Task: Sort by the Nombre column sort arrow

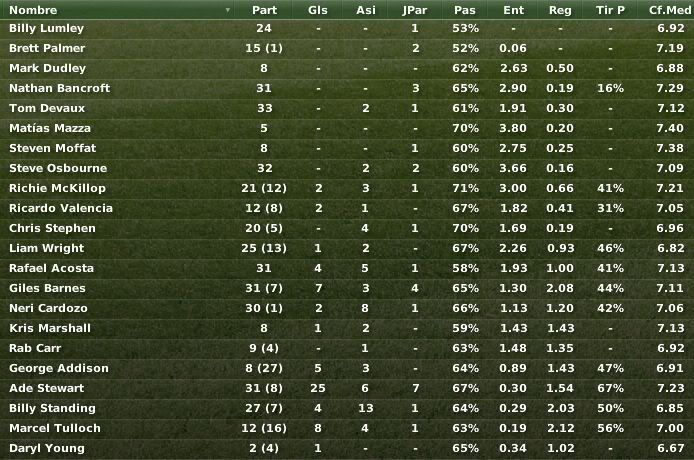Action: 227,10
